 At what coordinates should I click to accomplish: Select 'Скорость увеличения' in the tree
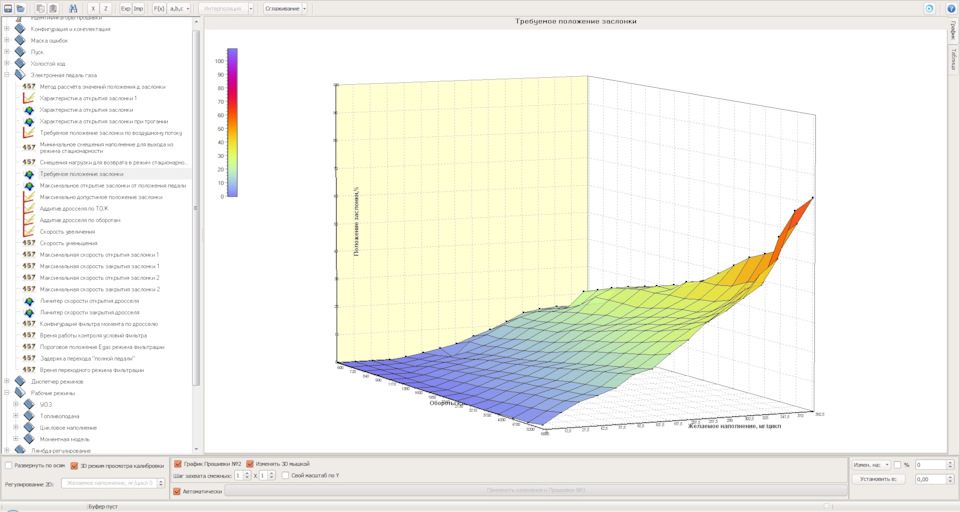point(68,231)
